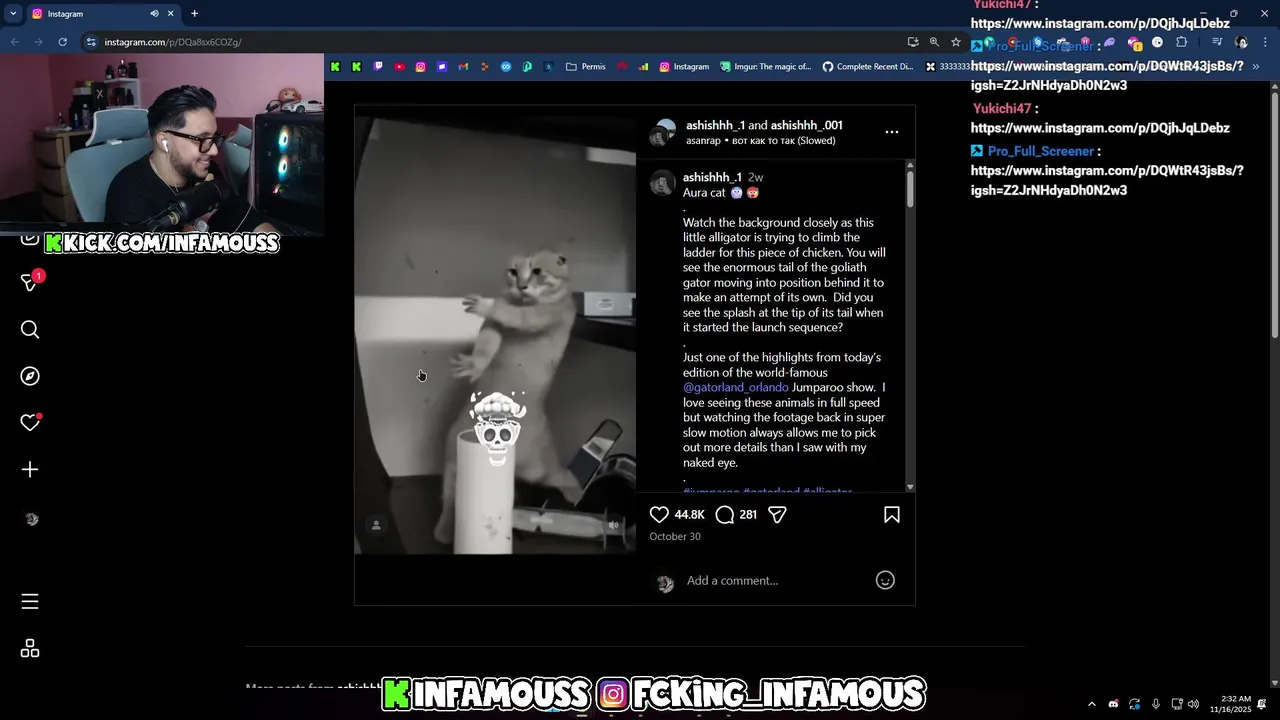Click the caption scrollbar down arrow

coord(910,487)
